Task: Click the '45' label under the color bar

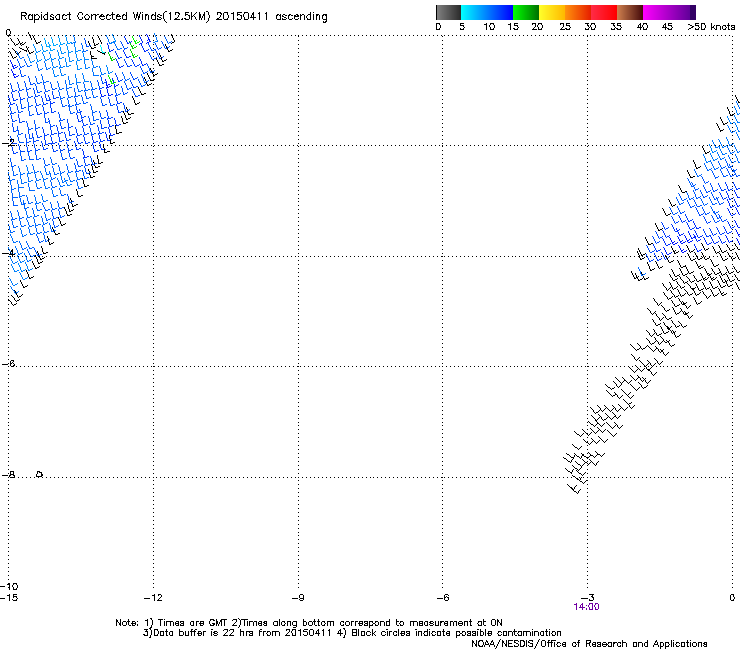Action: point(667,27)
